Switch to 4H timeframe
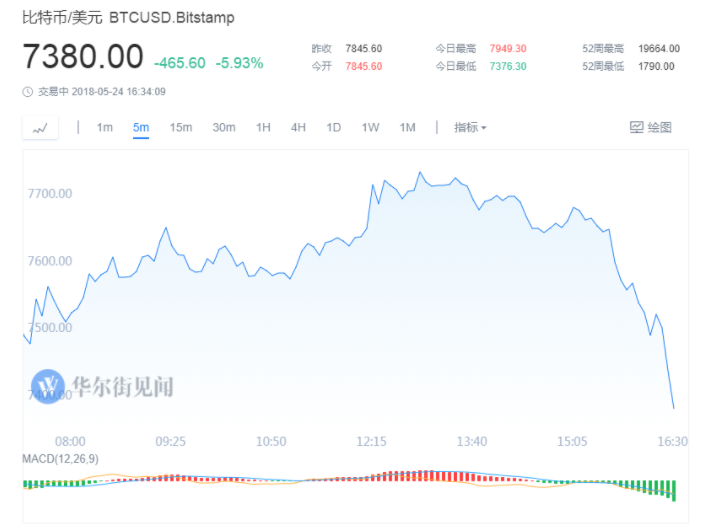This screenshot has width=711, height=529. (x=298, y=128)
